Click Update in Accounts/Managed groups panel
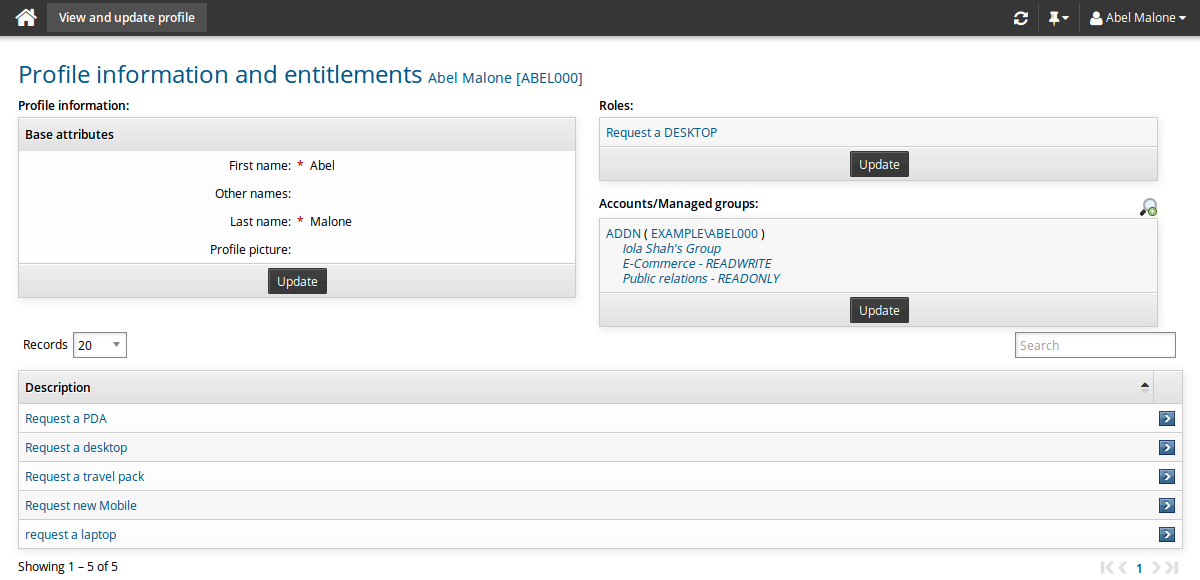This screenshot has width=1200, height=580. click(x=879, y=310)
